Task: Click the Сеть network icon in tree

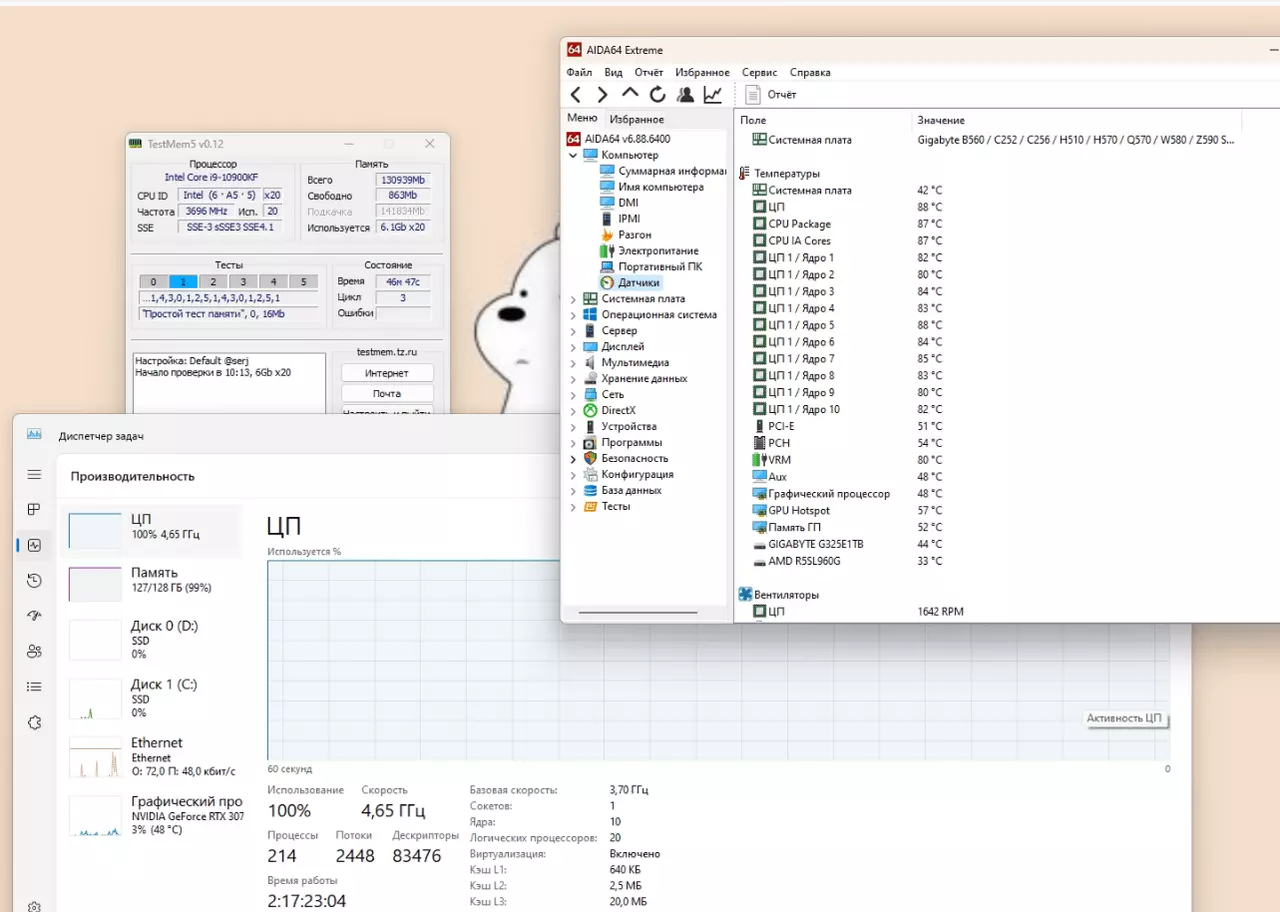Action: click(591, 395)
